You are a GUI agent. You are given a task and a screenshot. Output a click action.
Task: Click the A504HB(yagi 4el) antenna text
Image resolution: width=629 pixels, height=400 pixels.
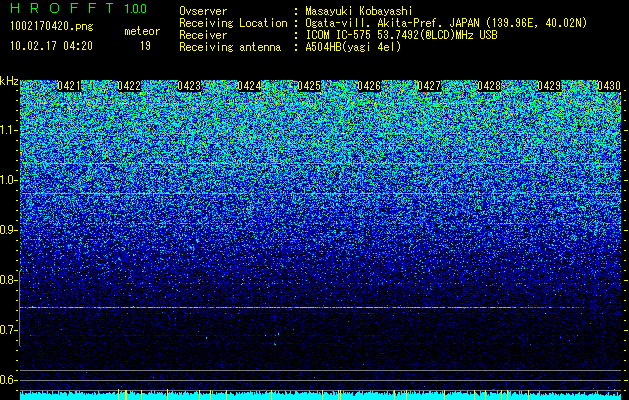[353, 47]
